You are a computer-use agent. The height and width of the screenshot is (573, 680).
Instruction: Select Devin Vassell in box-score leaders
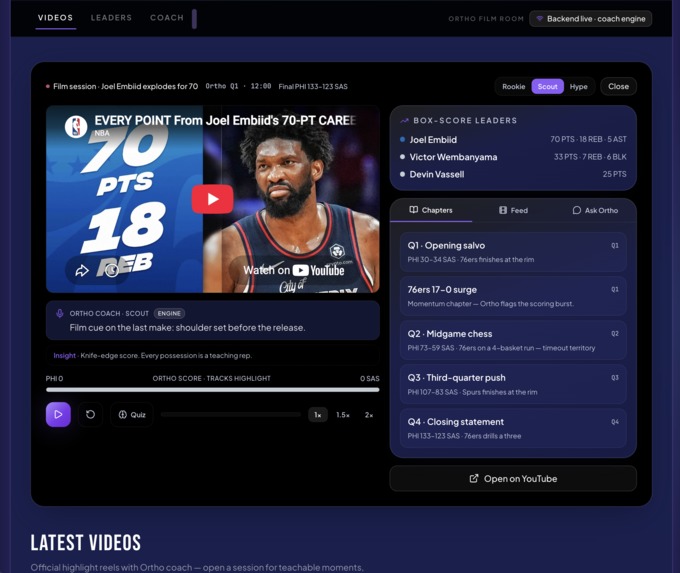click(x=513, y=174)
